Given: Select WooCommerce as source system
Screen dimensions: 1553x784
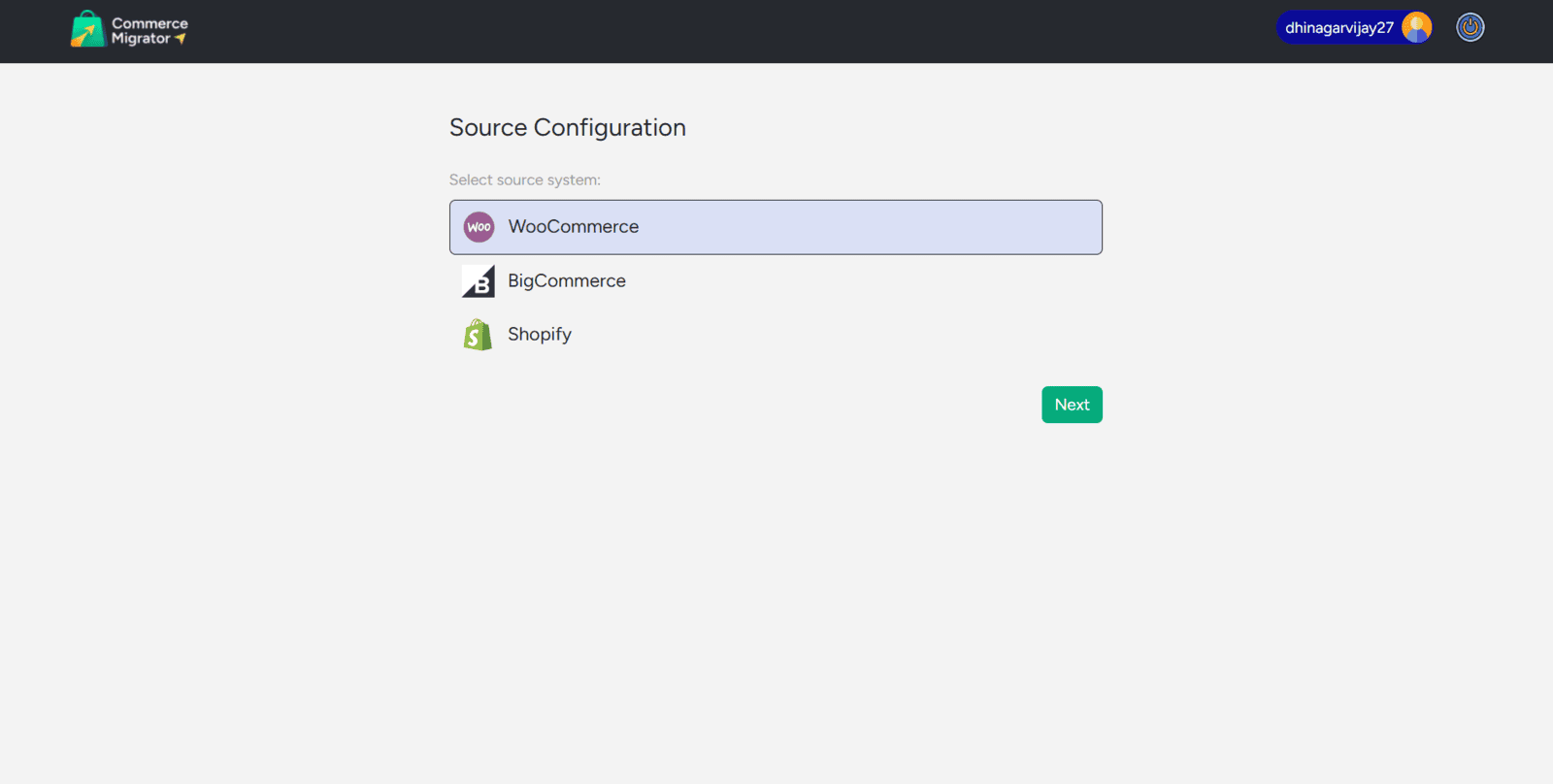Looking at the screenshot, I should click(574, 227).
